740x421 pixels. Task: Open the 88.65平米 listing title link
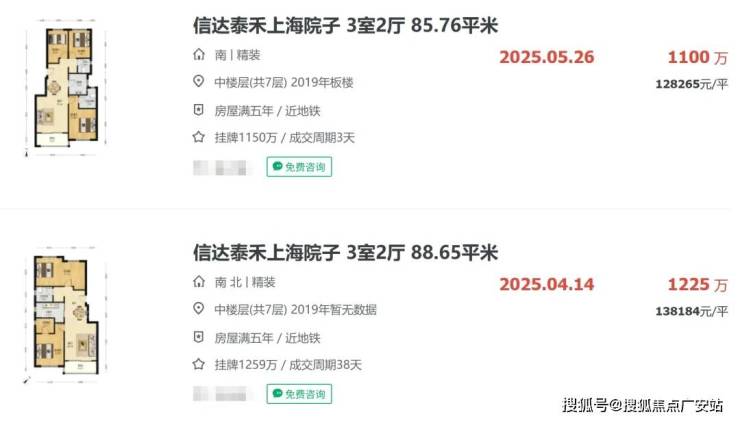tap(345, 253)
